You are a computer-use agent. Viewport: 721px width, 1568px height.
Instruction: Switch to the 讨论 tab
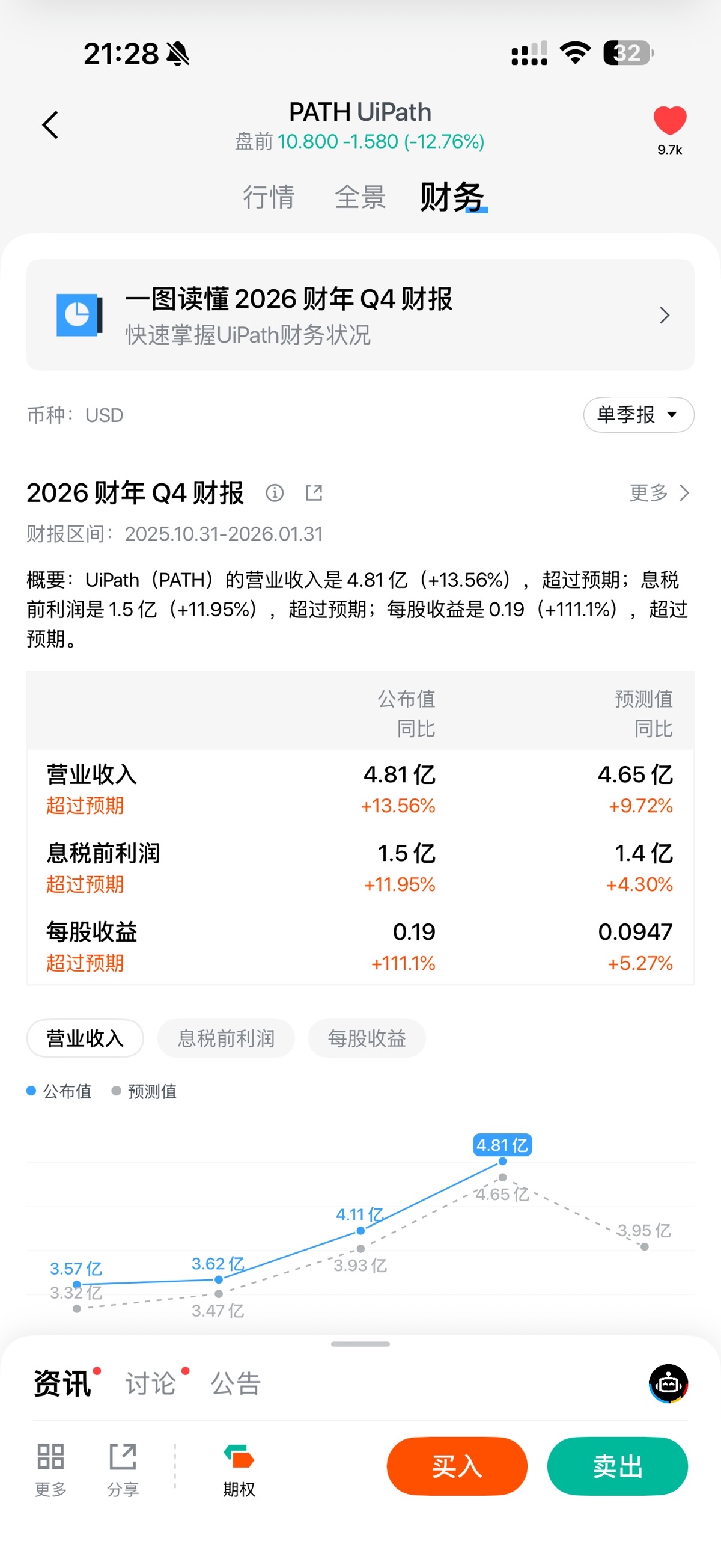[x=150, y=1383]
